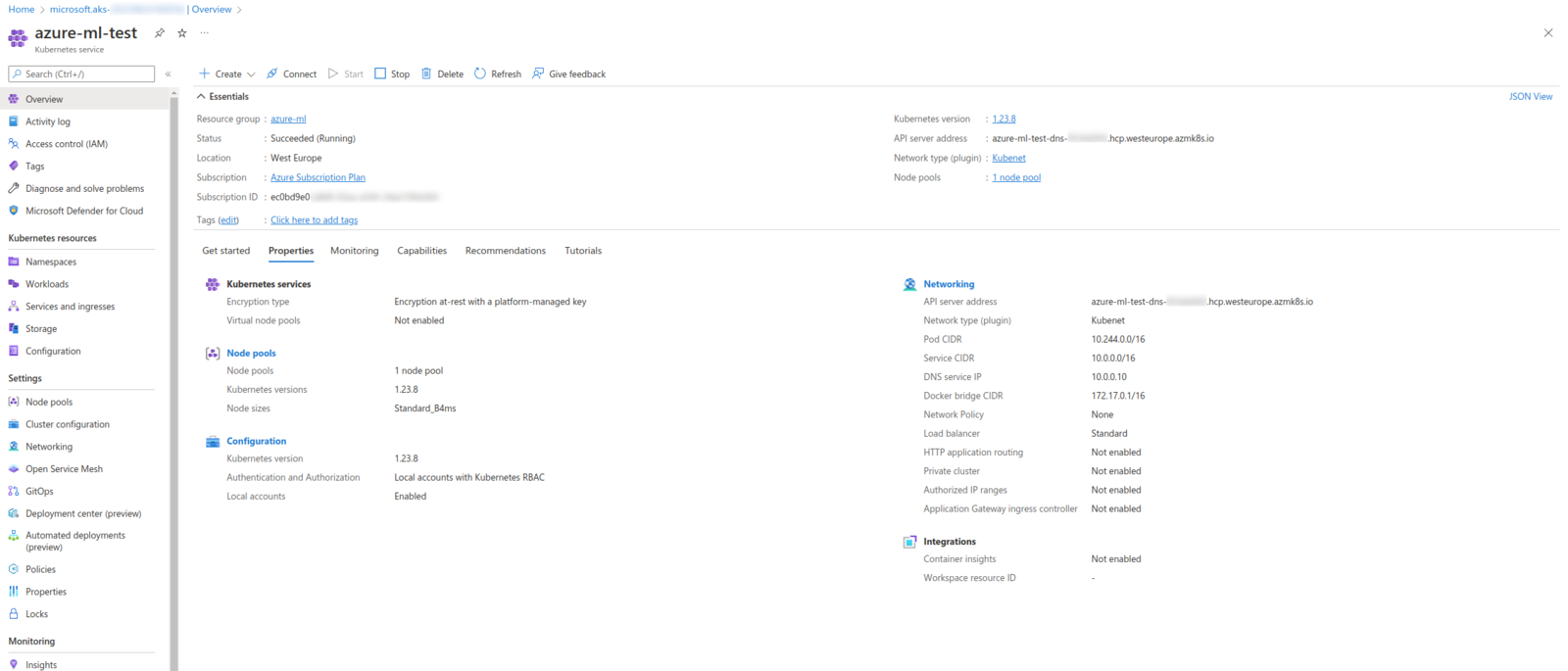The image size is (1568, 671).
Task: Switch to the Monitoring tab
Action: [x=355, y=251]
